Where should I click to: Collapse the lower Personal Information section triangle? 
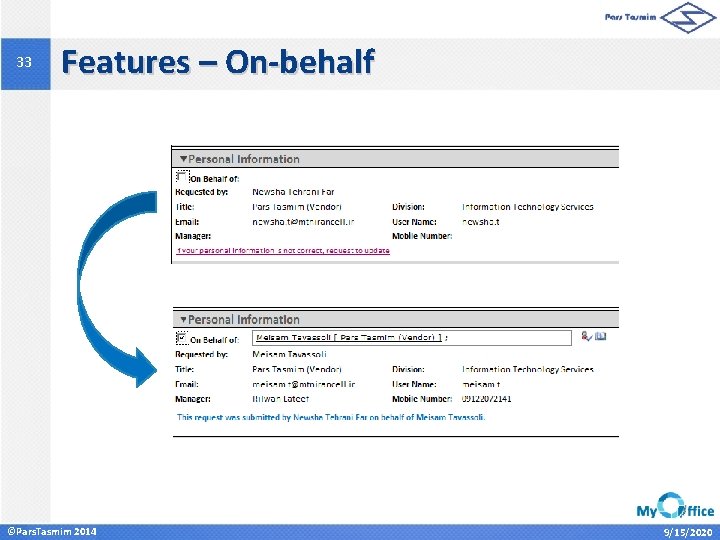click(x=184, y=319)
